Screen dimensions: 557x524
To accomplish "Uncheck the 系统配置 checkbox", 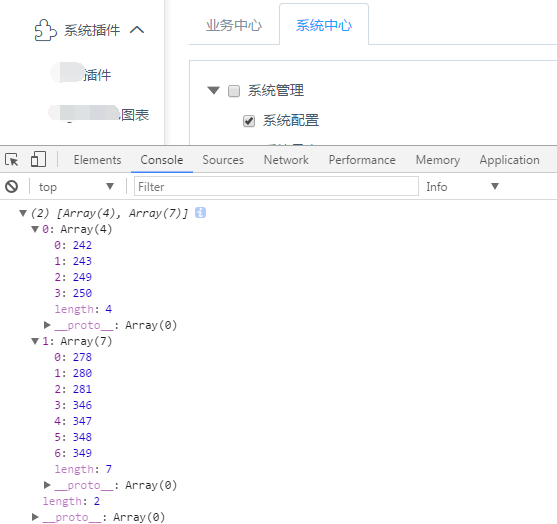I will 249,121.
